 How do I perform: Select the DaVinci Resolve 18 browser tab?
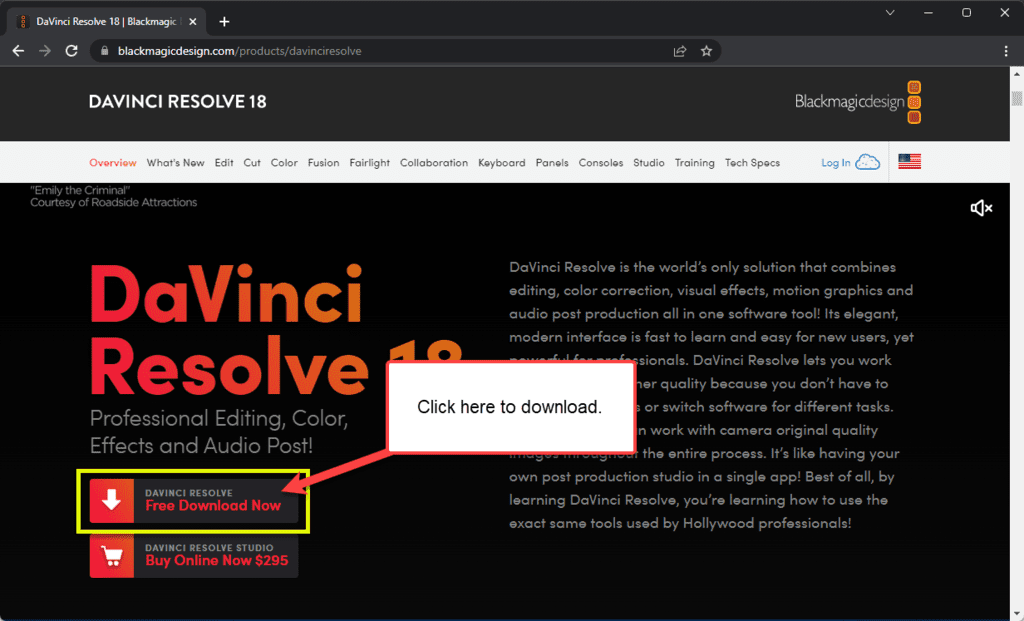[x=108, y=22]
